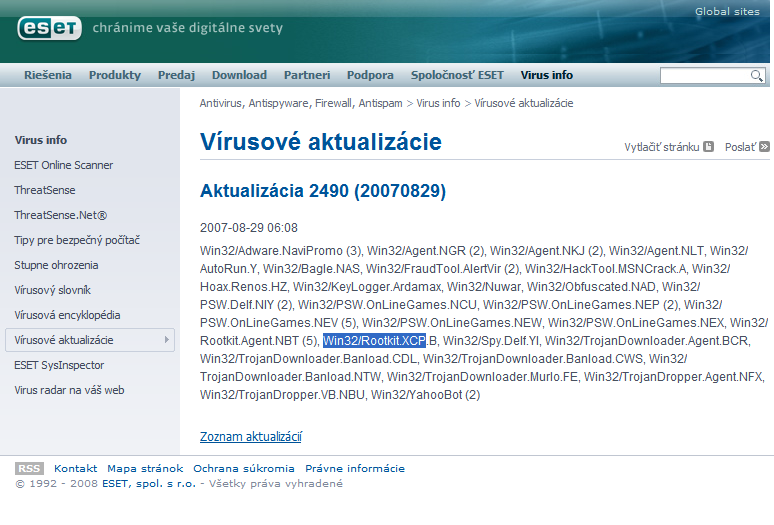Go to the Virus info tab
The image size is (774, 525).
click(x=547, y=75)
